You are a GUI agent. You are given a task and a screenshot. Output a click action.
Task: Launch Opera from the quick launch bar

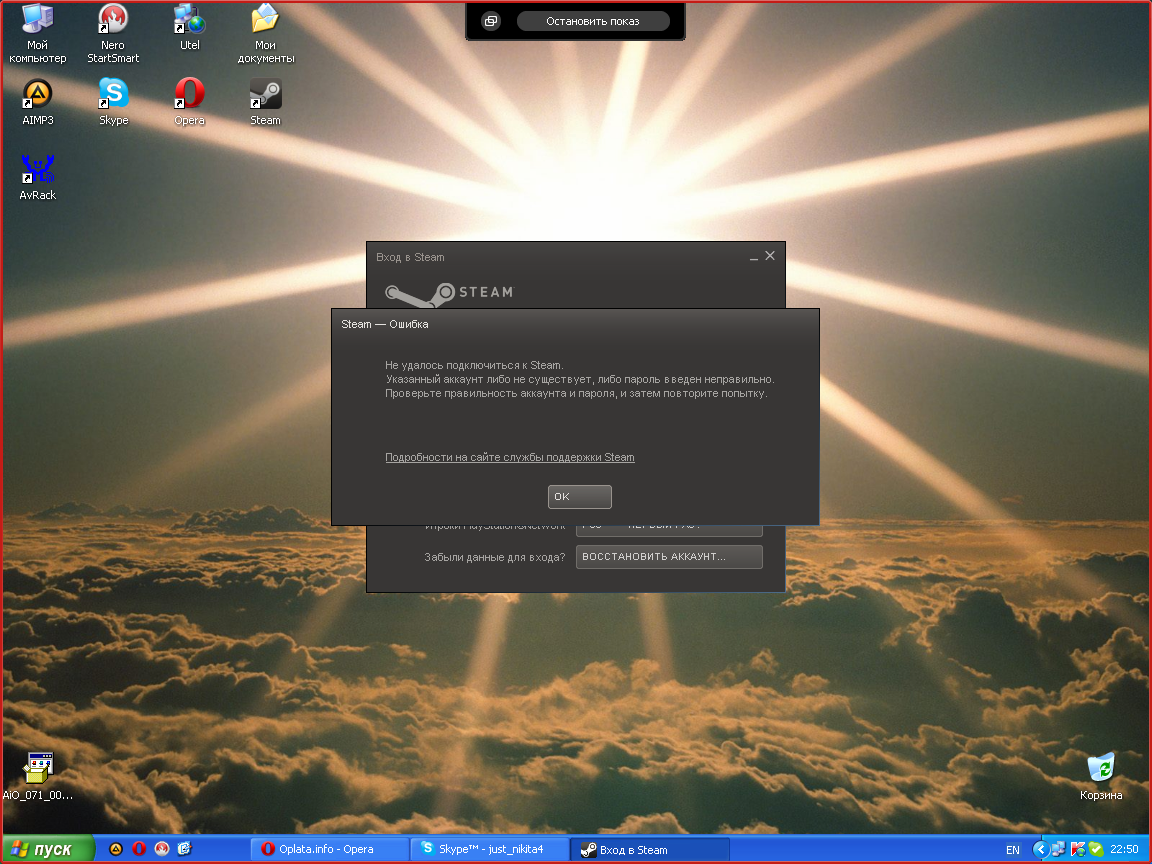tap(139, 849)
